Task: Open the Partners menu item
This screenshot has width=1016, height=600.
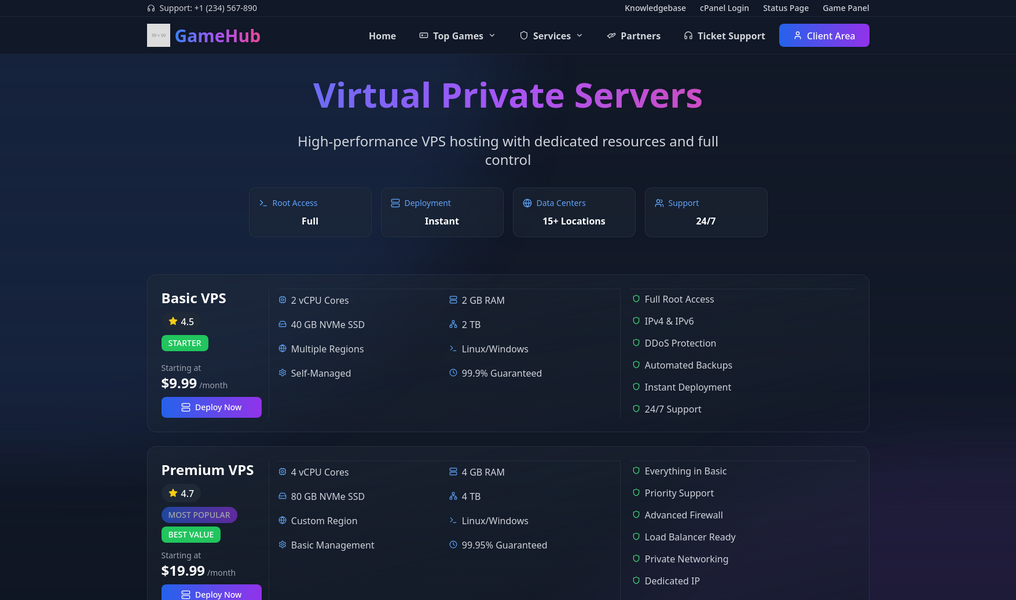Action: point(633,36)
